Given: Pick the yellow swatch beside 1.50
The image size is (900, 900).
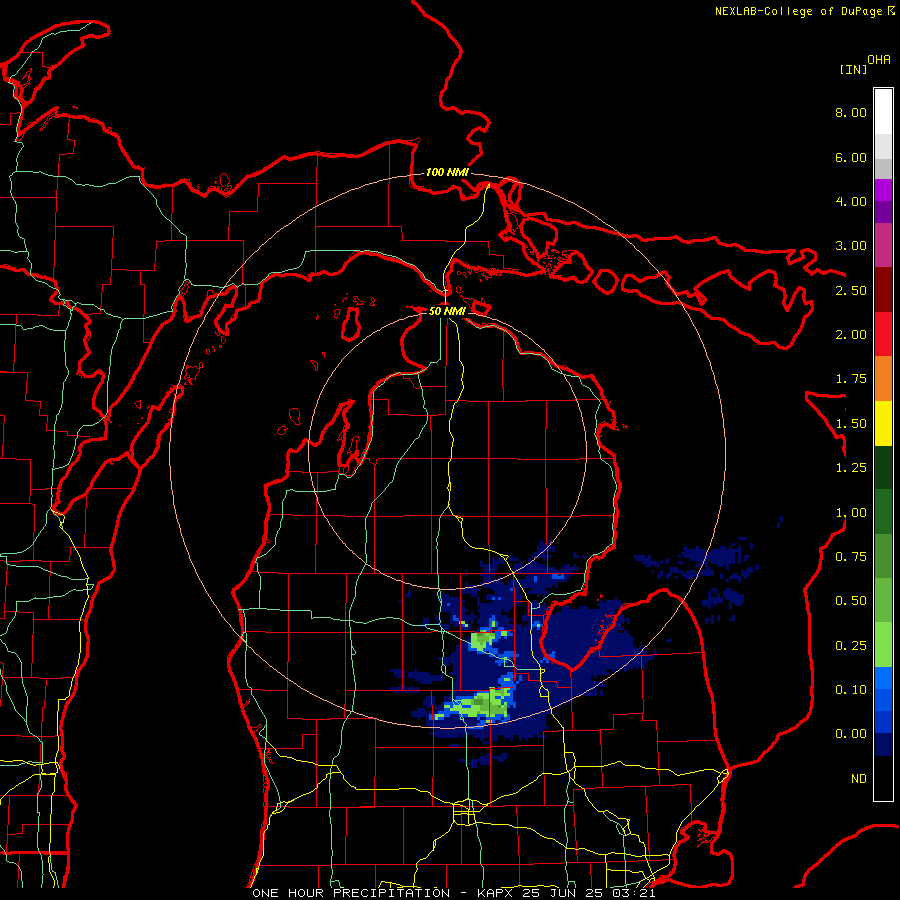Looking at the screenshot, I should click(x=883, y=424).
